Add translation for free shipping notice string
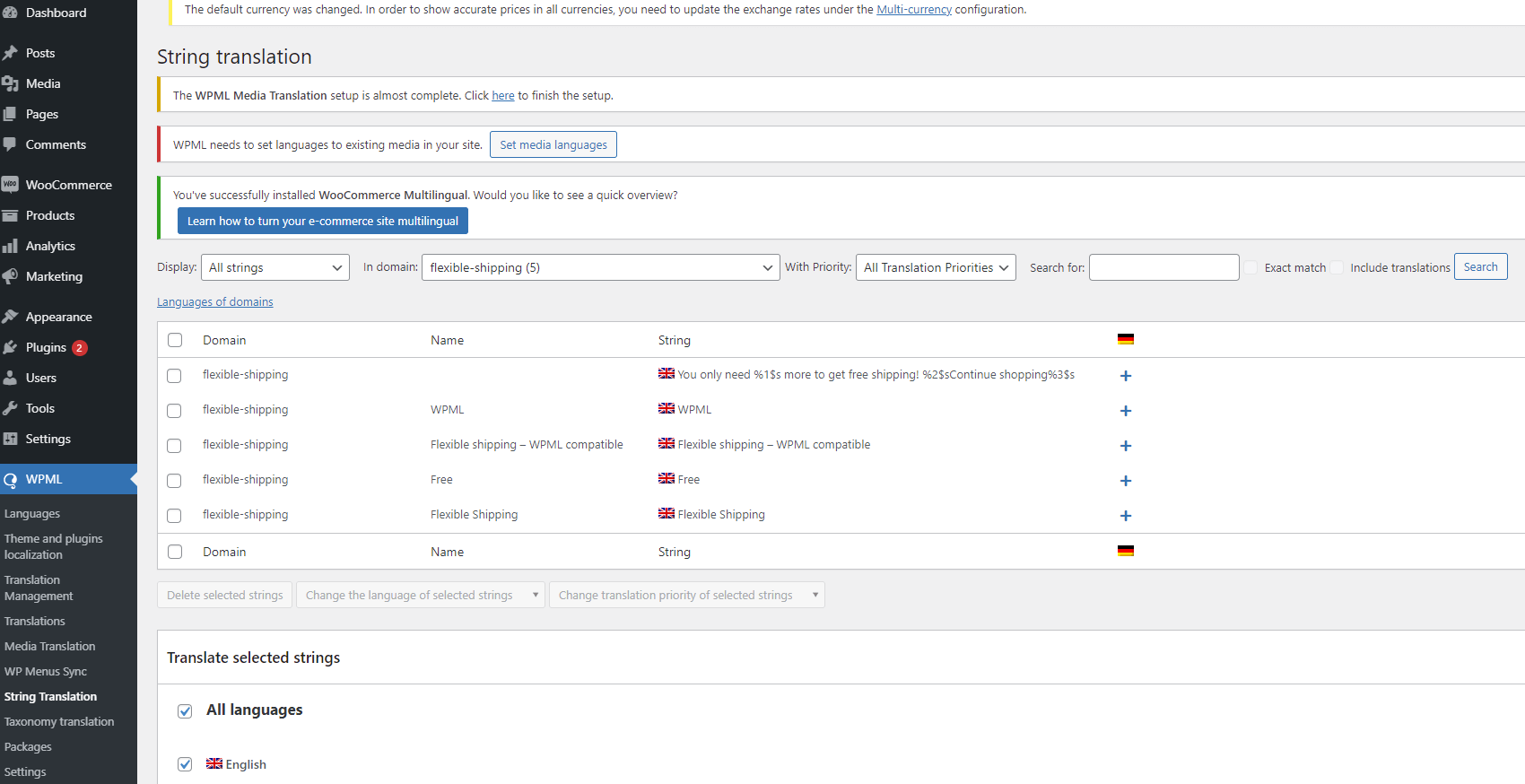1525x784 pixels. point(1126,376)
